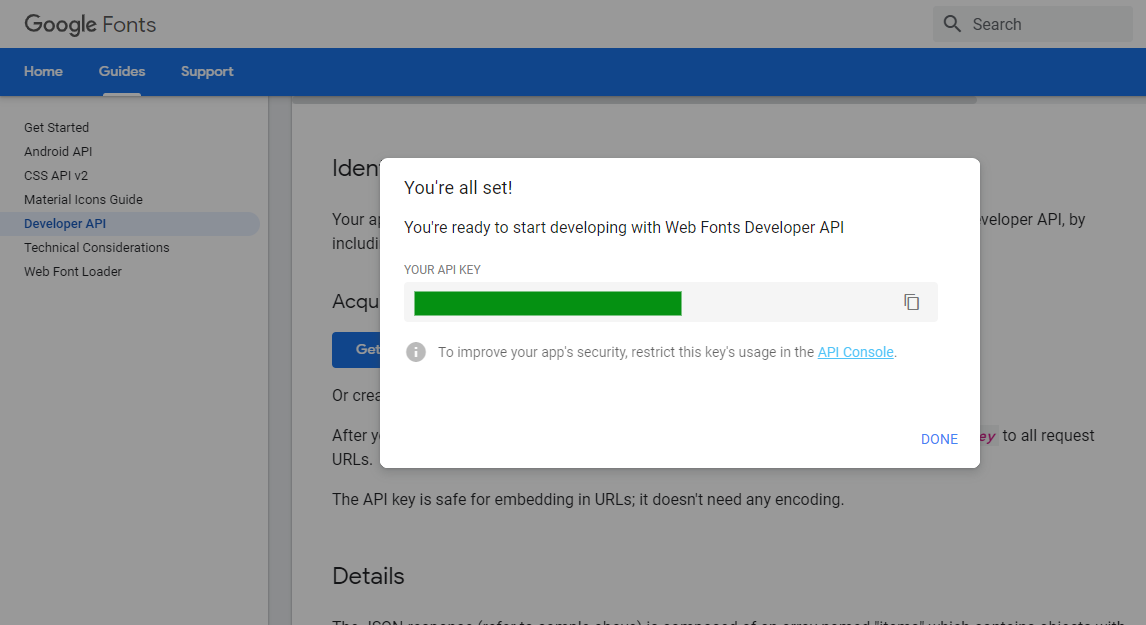Open the Google Fonts logo homepage
Viewport: 1146px width, 625px height.
90,24
